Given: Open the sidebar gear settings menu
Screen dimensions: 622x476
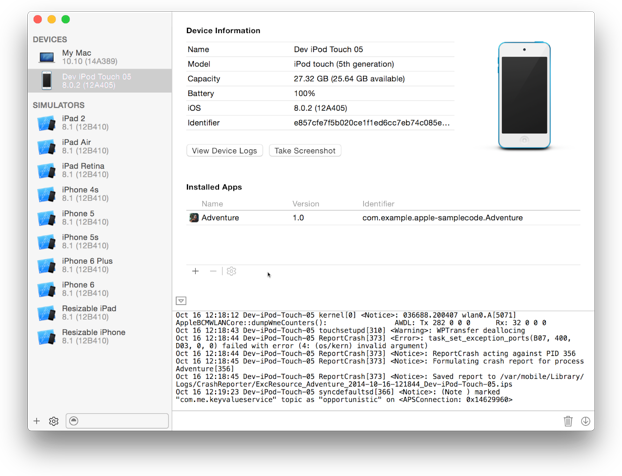Looking at the screenshot, I should coord(54,421).
